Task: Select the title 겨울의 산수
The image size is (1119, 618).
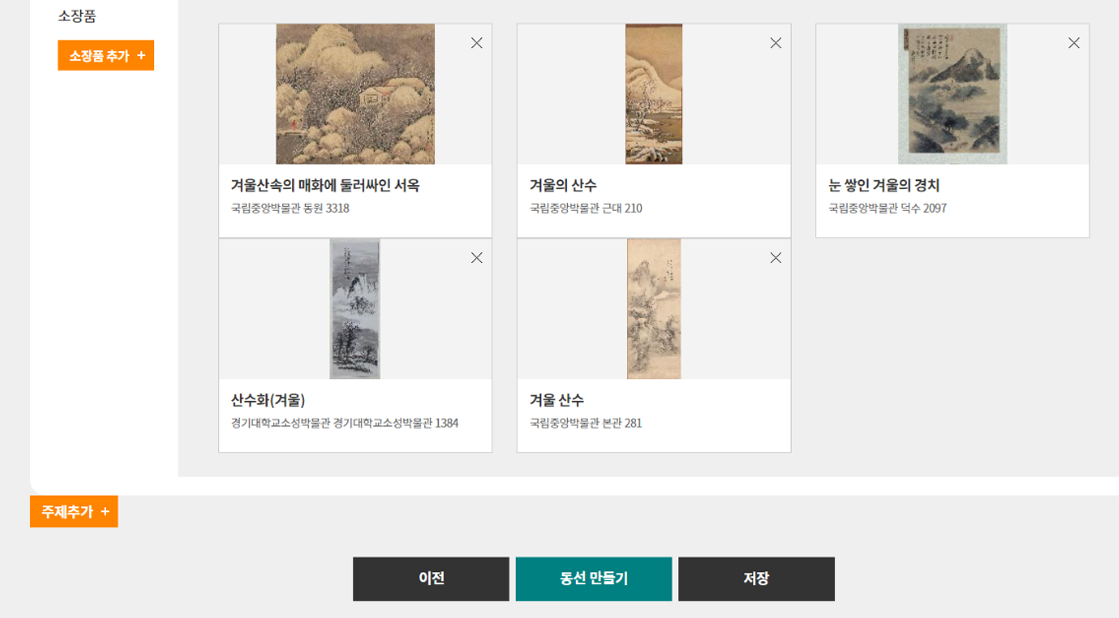Action: [563, 186]
